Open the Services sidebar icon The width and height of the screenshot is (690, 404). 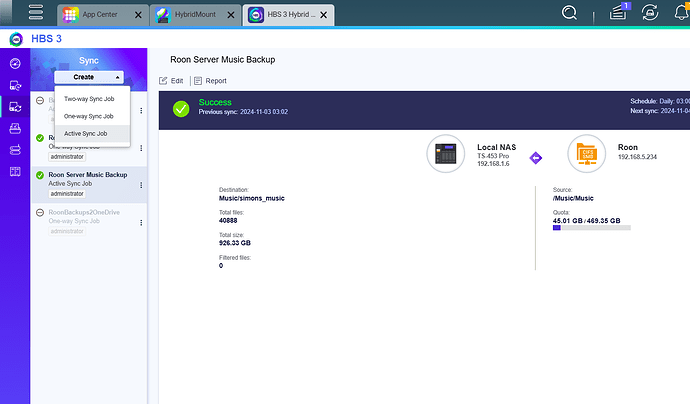tap(15, 129)
